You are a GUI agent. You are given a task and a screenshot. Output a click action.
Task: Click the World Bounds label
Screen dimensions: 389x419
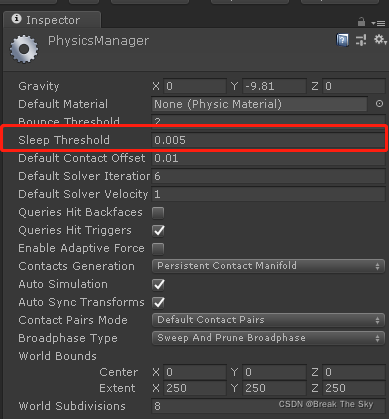(x=57, y=356)
